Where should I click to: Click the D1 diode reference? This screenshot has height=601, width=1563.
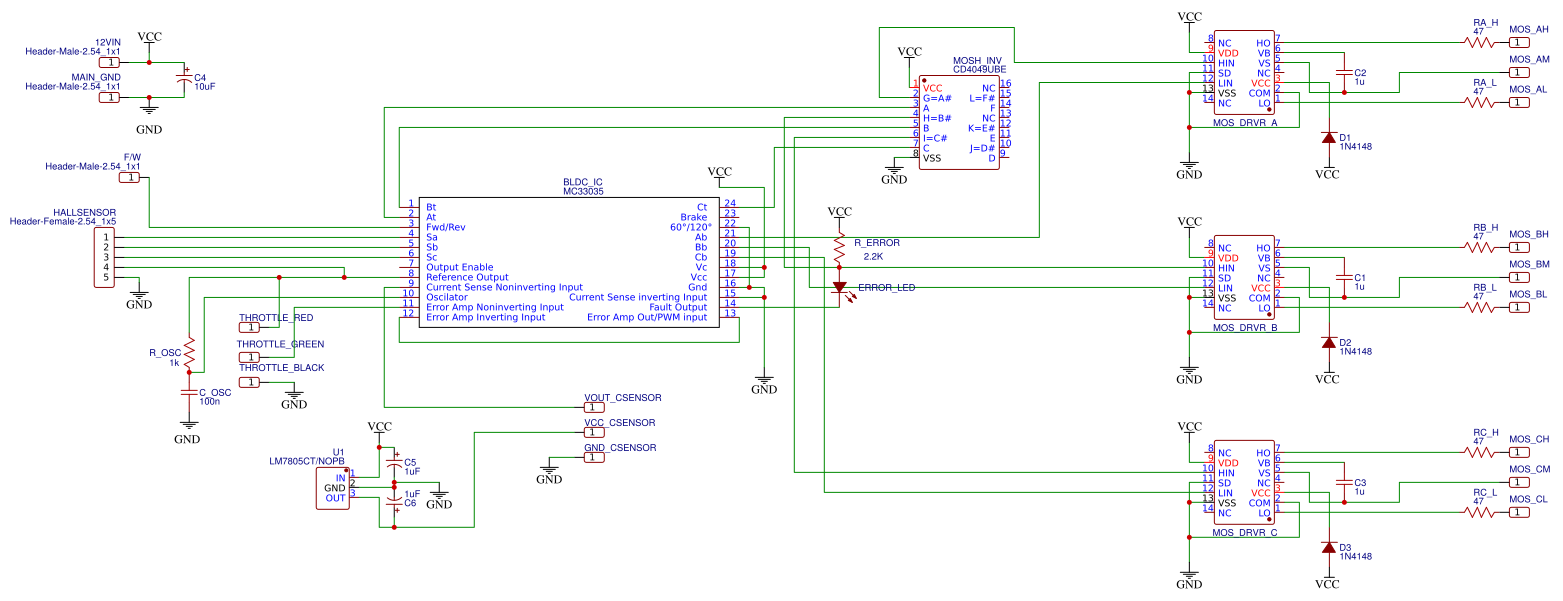(x=1345, y=137)
